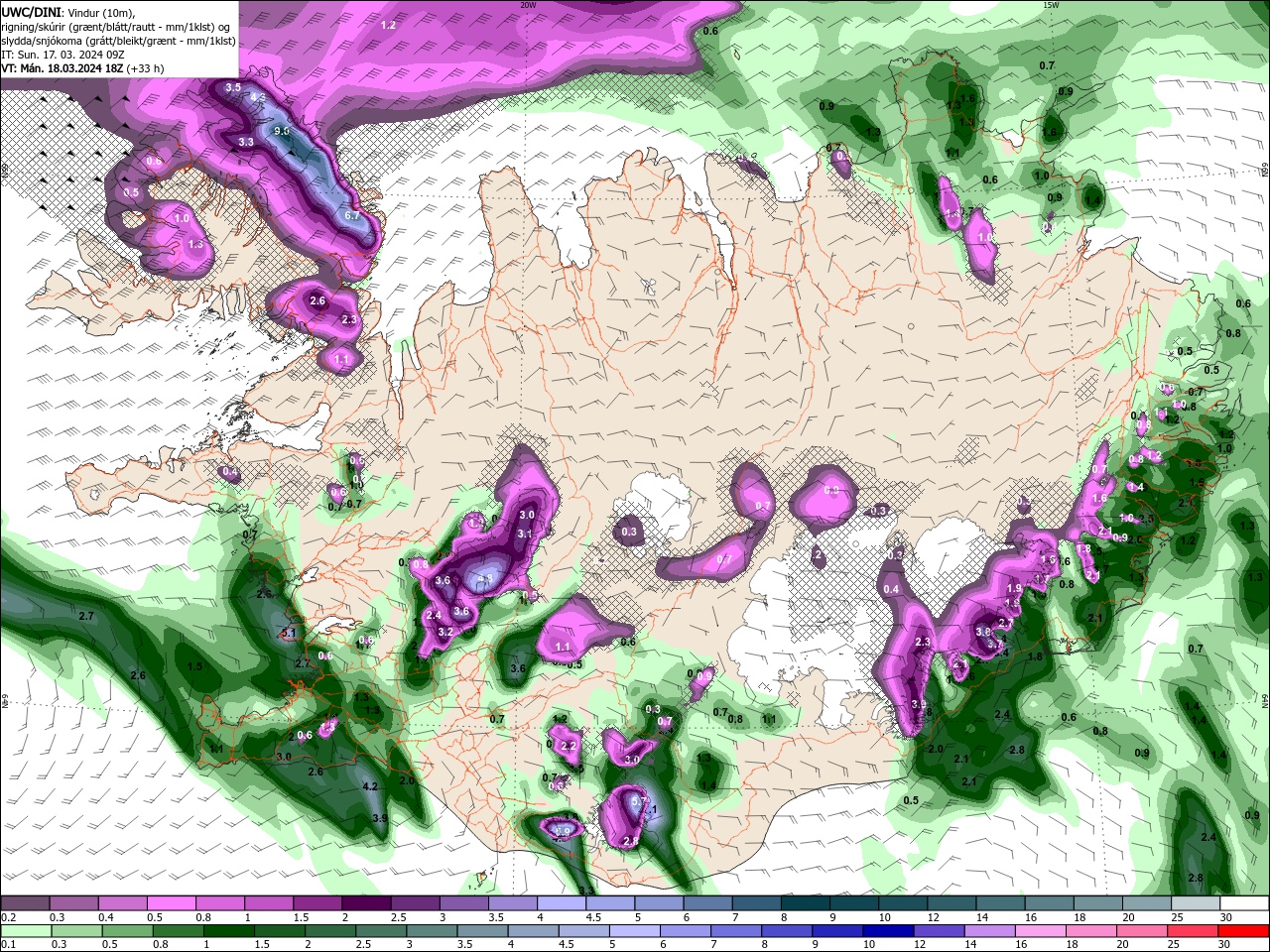Click the 5.1 rainfall value on the map
The image size is (1270, 952).
[x=290, y=633]
